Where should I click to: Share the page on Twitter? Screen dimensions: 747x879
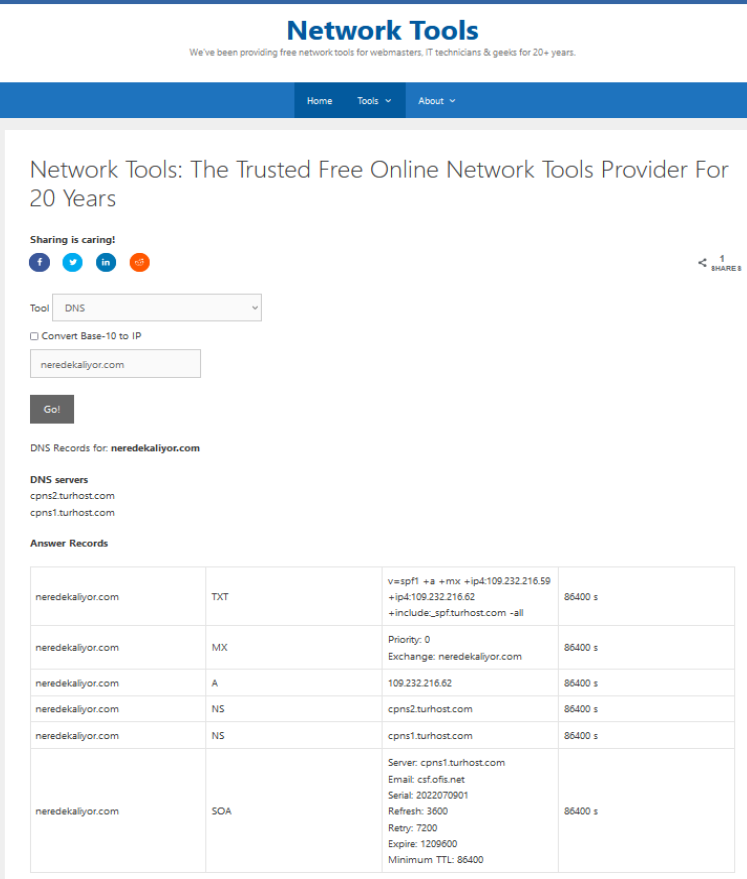click(x=72, y=262)
